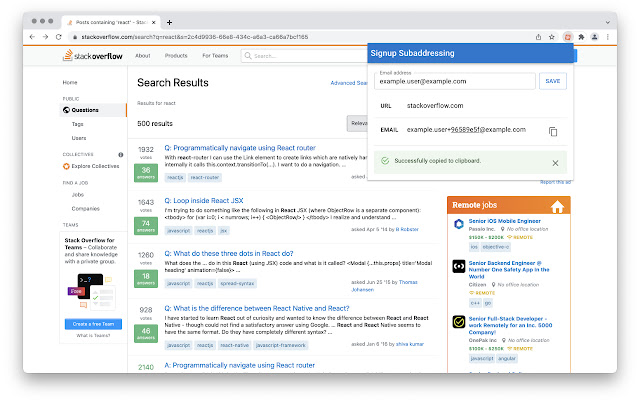
Task: Click the Stack Overflow for Teams illustration
Action: coord(92,291)
